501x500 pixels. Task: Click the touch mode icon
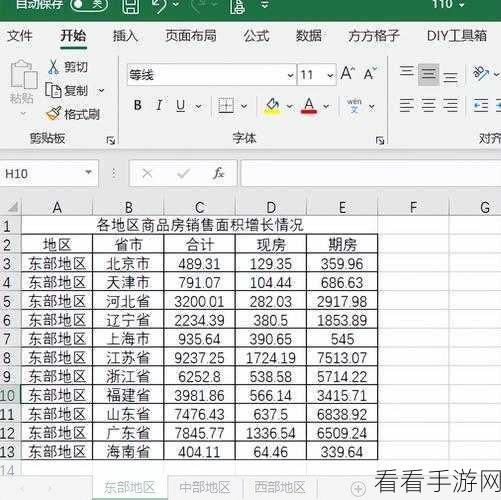tap(237, 6)
